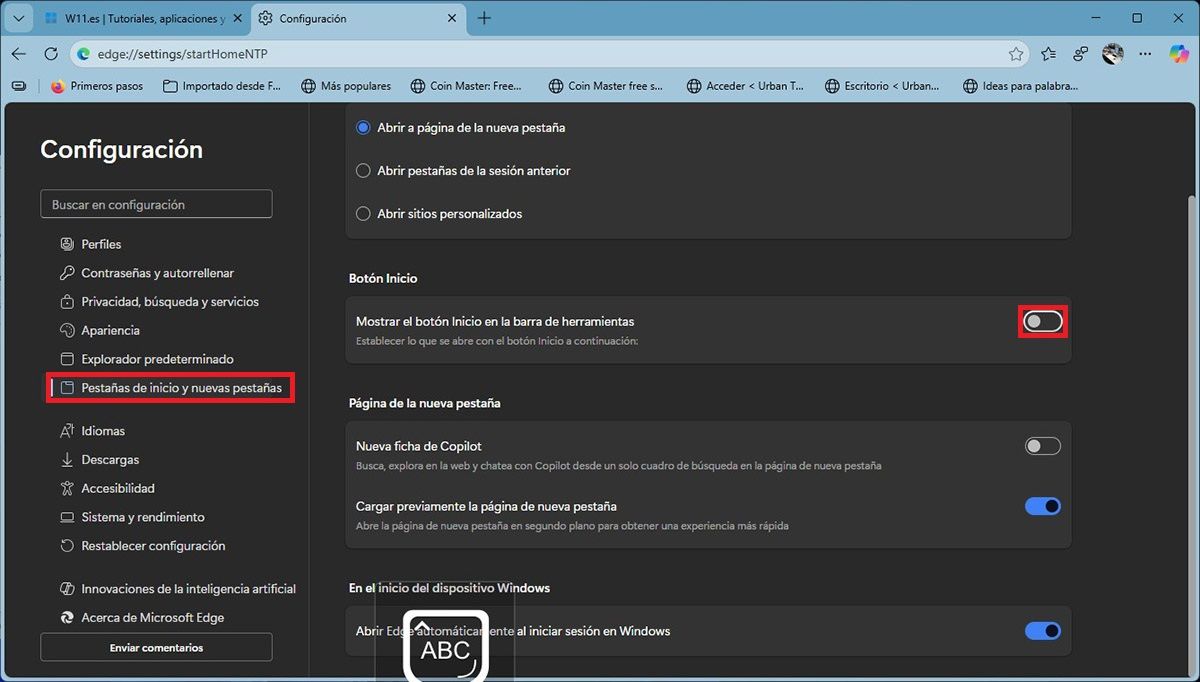
Task: Open the Más populares bookmark
Action: [x=346, y=86]
